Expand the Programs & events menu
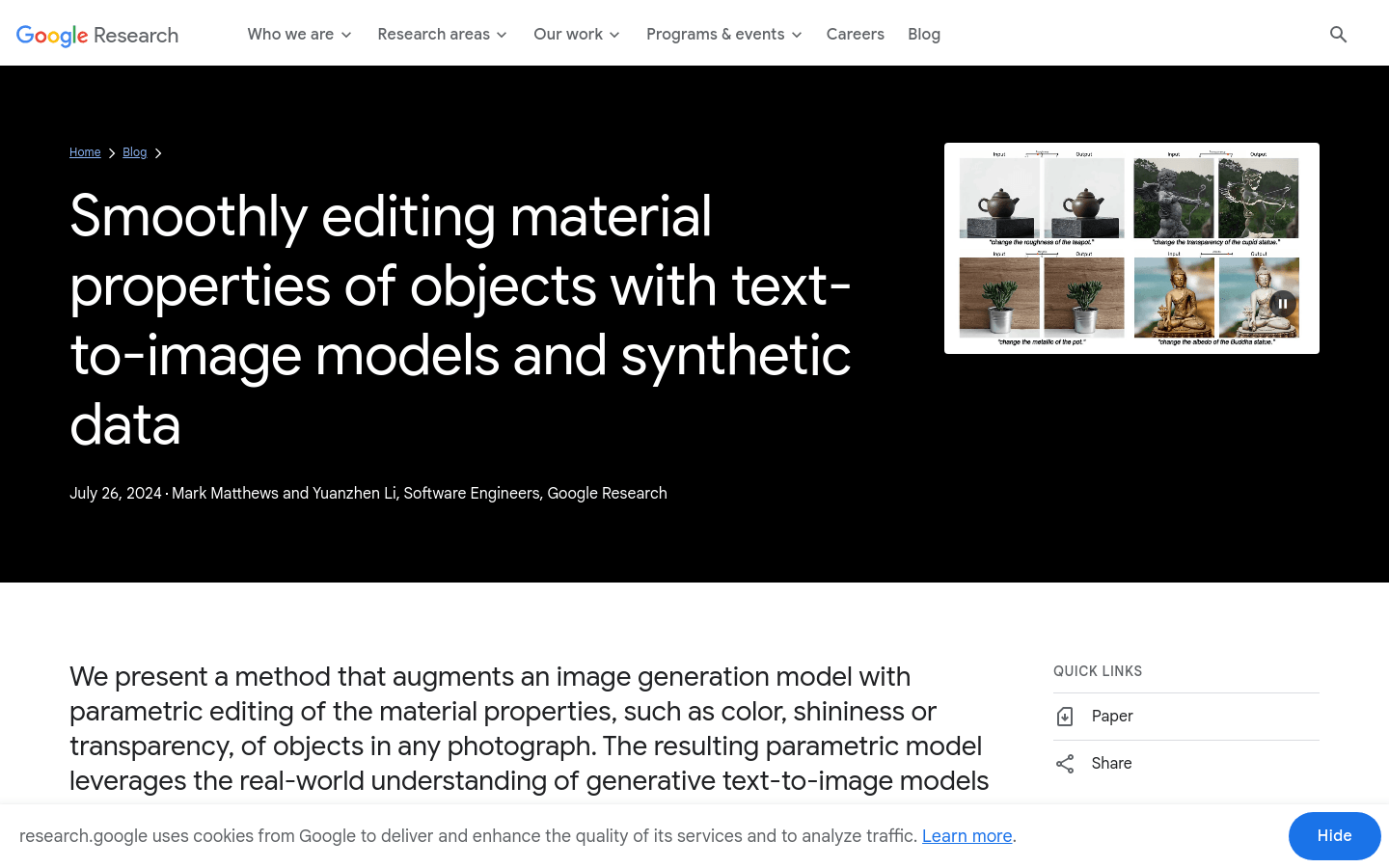 [x=724, y=35]
